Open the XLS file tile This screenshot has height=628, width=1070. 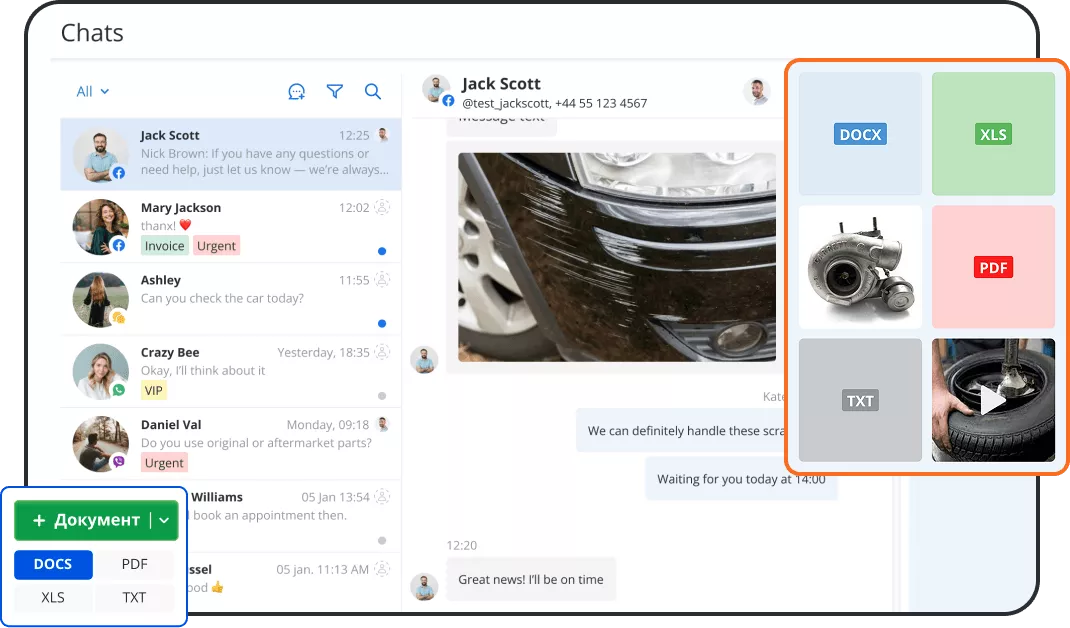point(993,134)
